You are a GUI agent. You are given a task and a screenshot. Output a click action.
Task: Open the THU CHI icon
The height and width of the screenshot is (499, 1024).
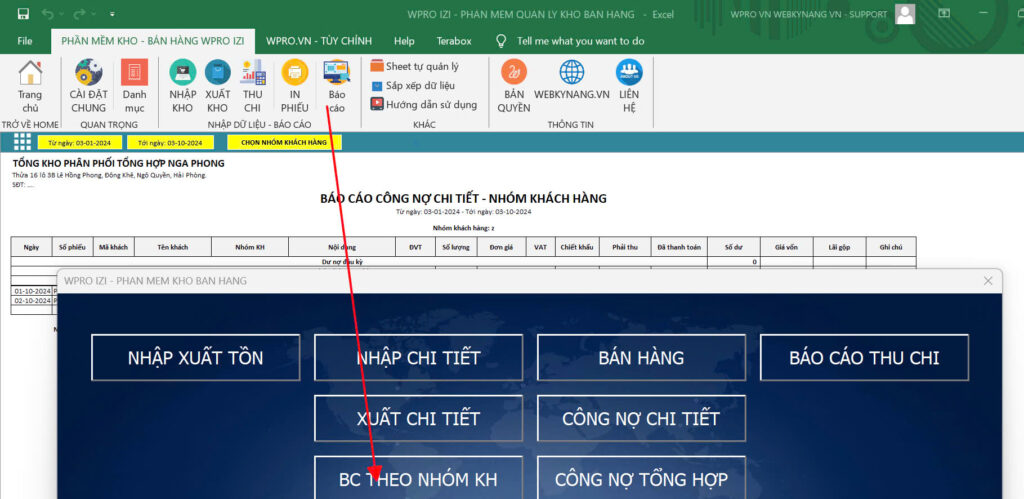click(252, 84)
